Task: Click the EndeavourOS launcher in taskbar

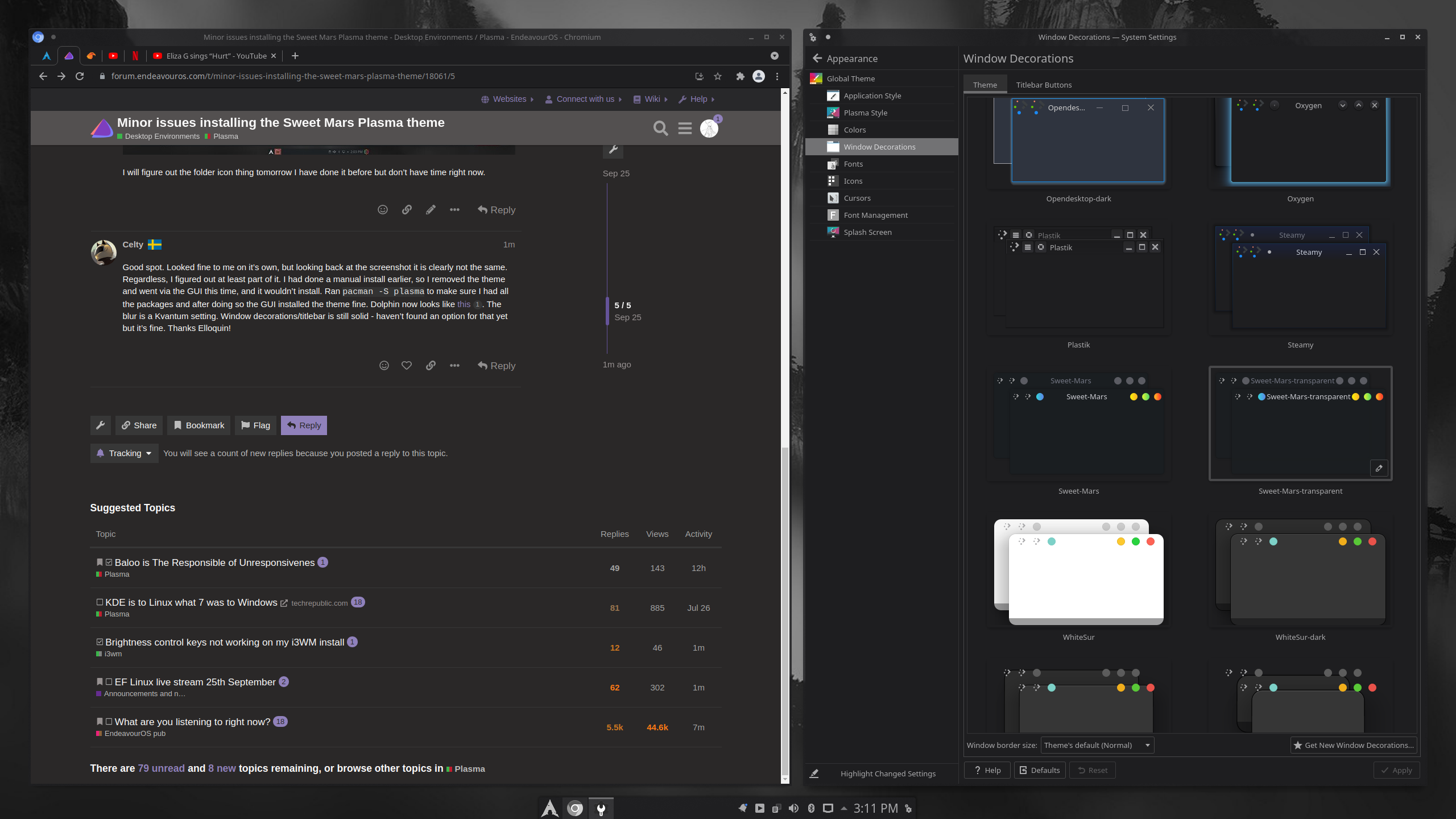Action: pyautogui.click(x=549, y=808)
